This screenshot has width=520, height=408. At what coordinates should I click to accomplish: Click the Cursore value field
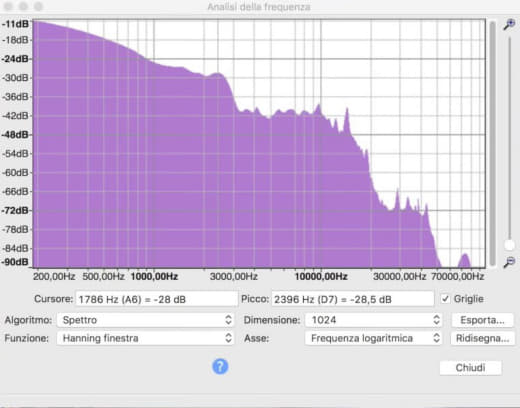point(157,299)
